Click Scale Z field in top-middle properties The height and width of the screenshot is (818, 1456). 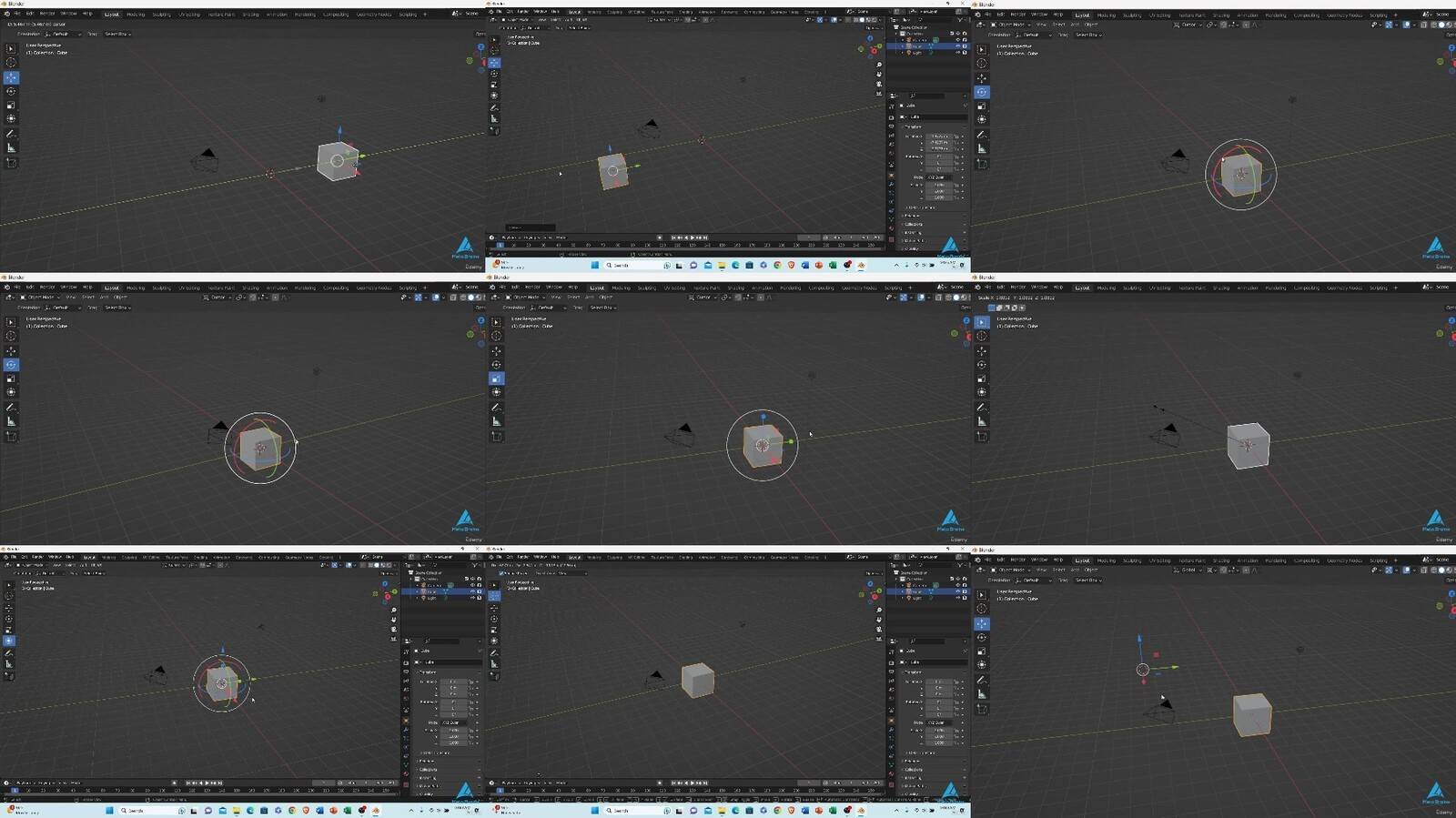pos(939,197)
